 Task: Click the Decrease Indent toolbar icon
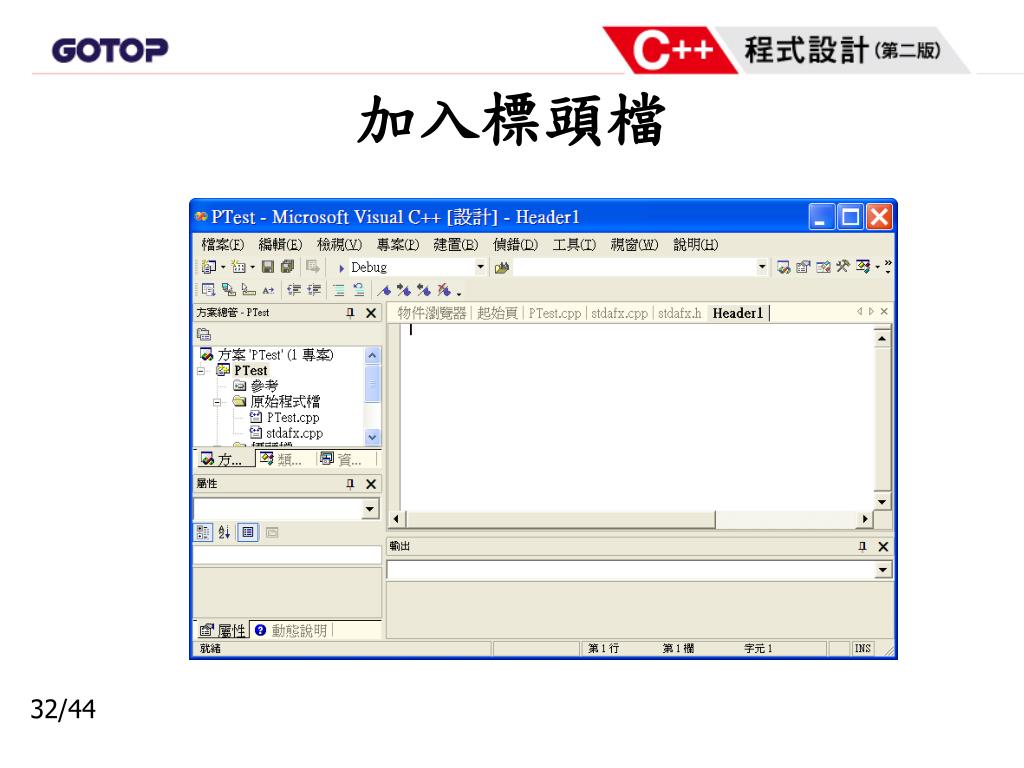point(295,289)
